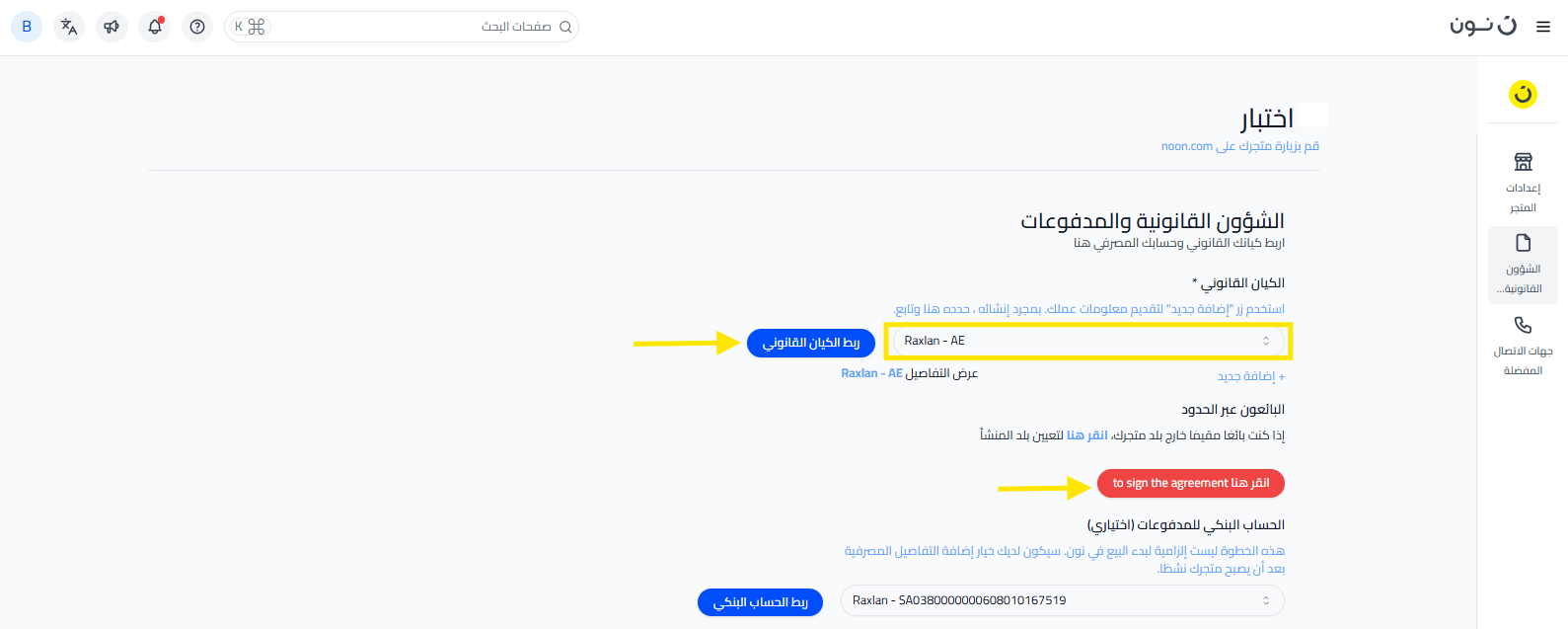
Task: Click the الشؤون القانونية والمدفوعات heading
Action: point(1153,220)
